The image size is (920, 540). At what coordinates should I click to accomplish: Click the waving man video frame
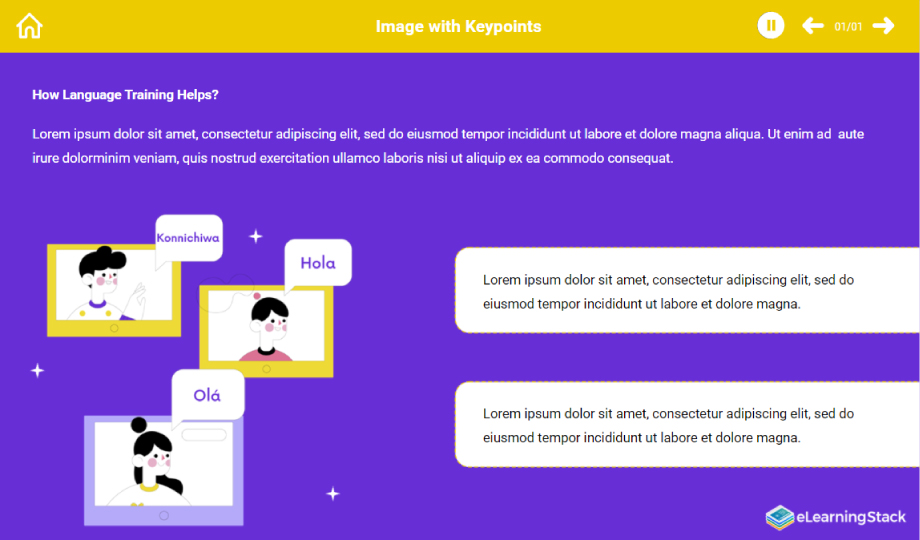(113, 290)
